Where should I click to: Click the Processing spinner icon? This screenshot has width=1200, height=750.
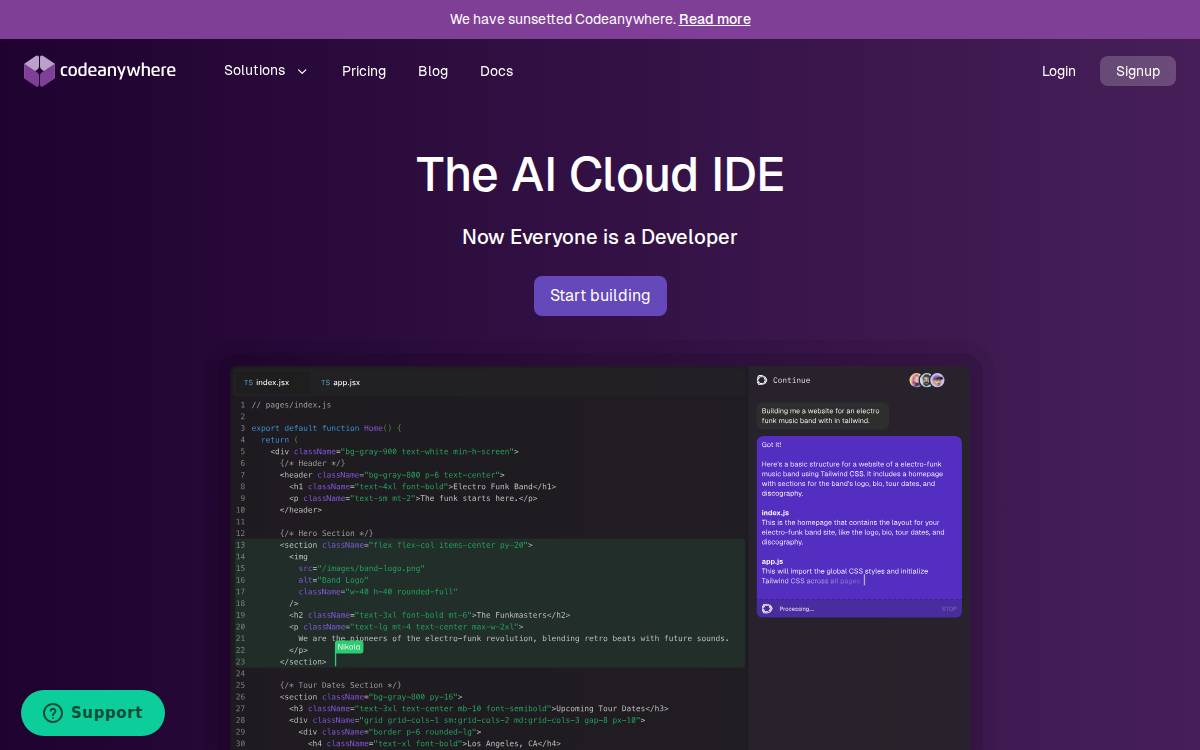[767, 609]
